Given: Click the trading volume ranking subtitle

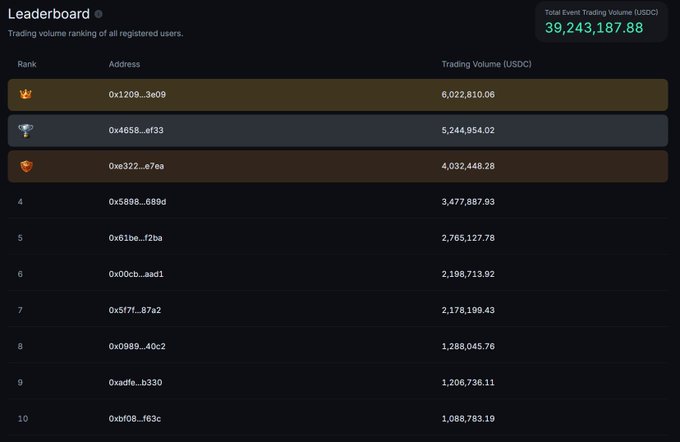Looking at the screenshot, I should point(95,33).
